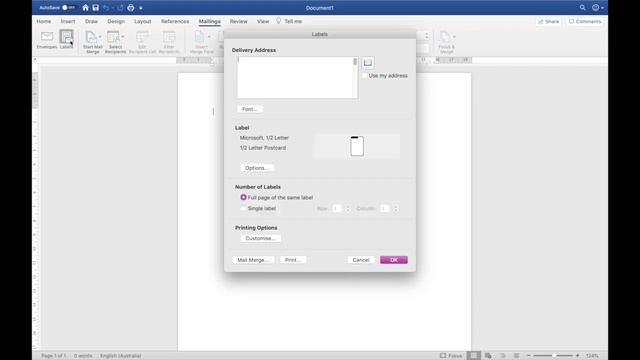
Task: Click the Start Mail Merge icon
Action: (91, 37)
